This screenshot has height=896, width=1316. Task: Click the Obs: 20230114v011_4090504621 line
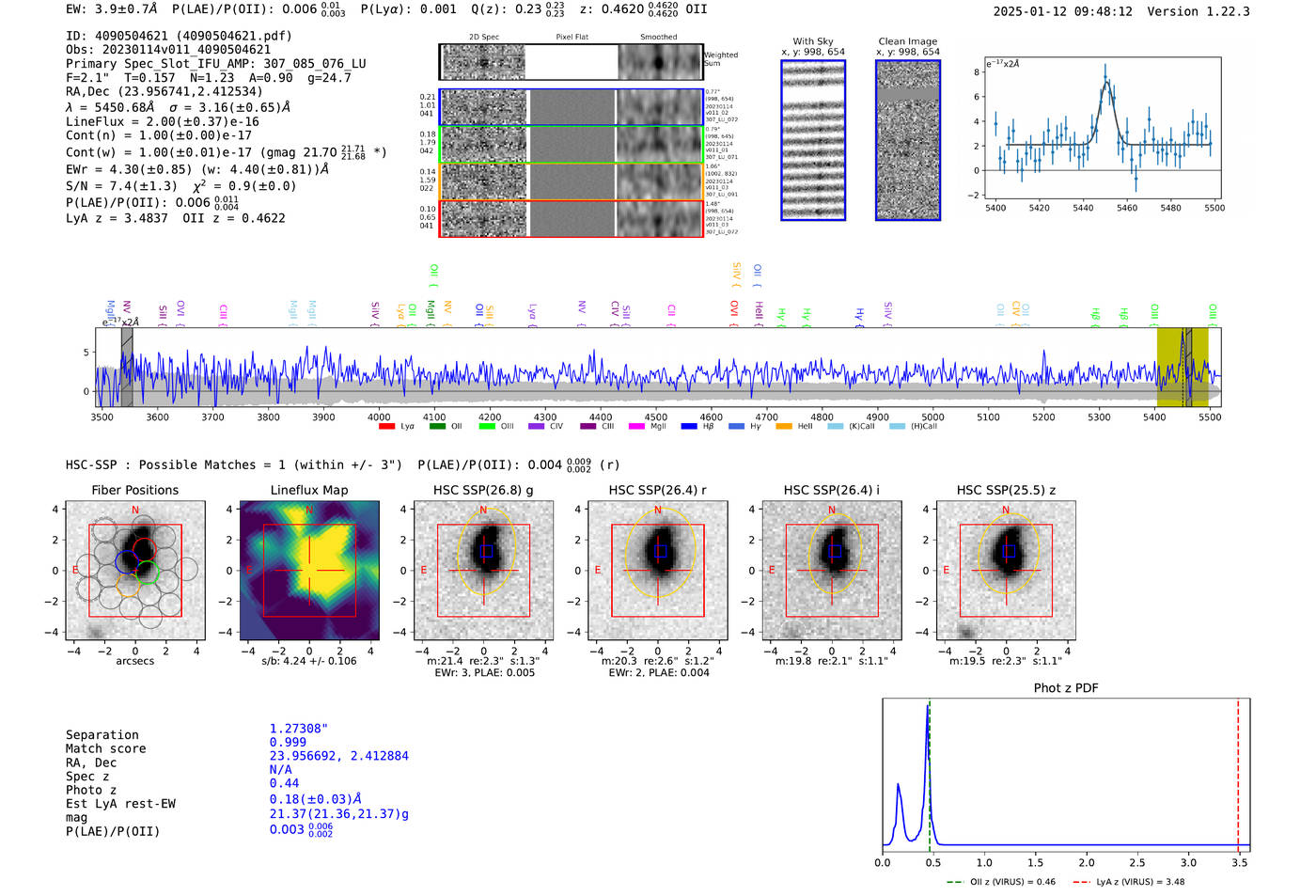pos(168,50)
